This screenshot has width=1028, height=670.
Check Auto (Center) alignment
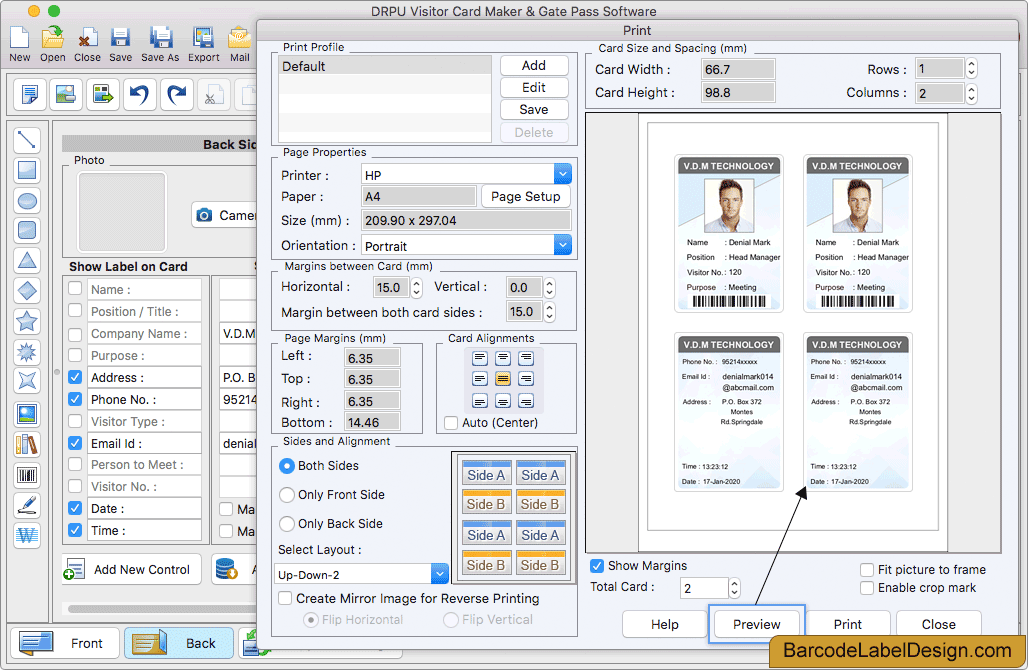[x=451, y=423]
